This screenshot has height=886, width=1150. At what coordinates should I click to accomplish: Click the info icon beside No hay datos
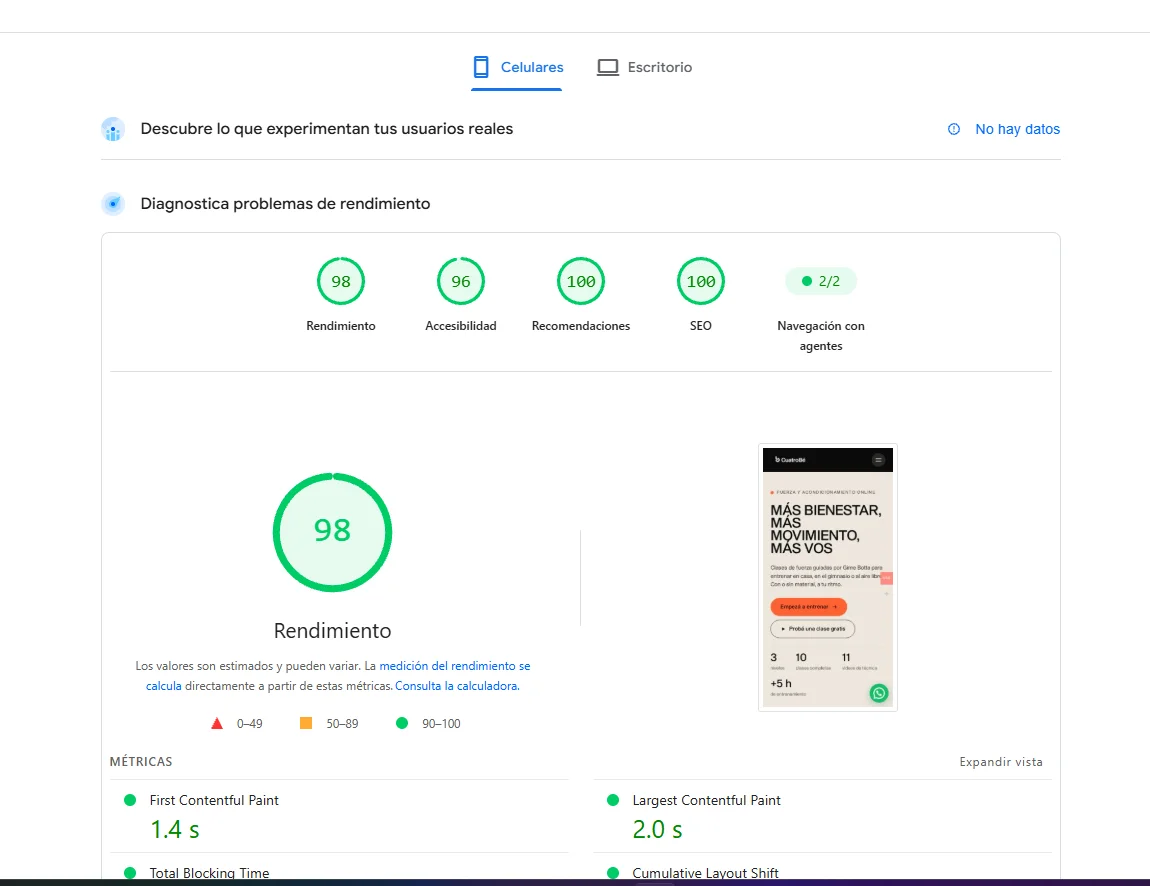953,129
